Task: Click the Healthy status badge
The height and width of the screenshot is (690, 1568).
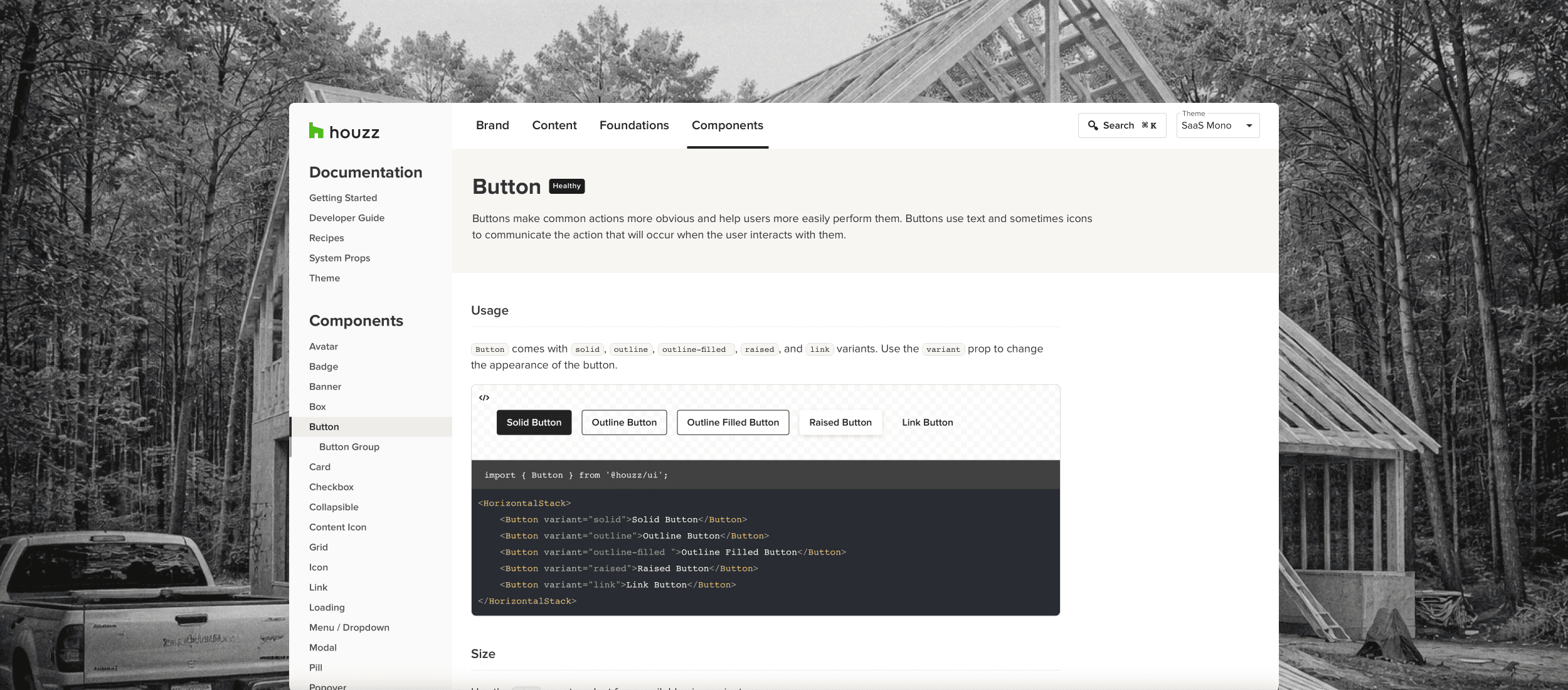Action: pos(566,186)
